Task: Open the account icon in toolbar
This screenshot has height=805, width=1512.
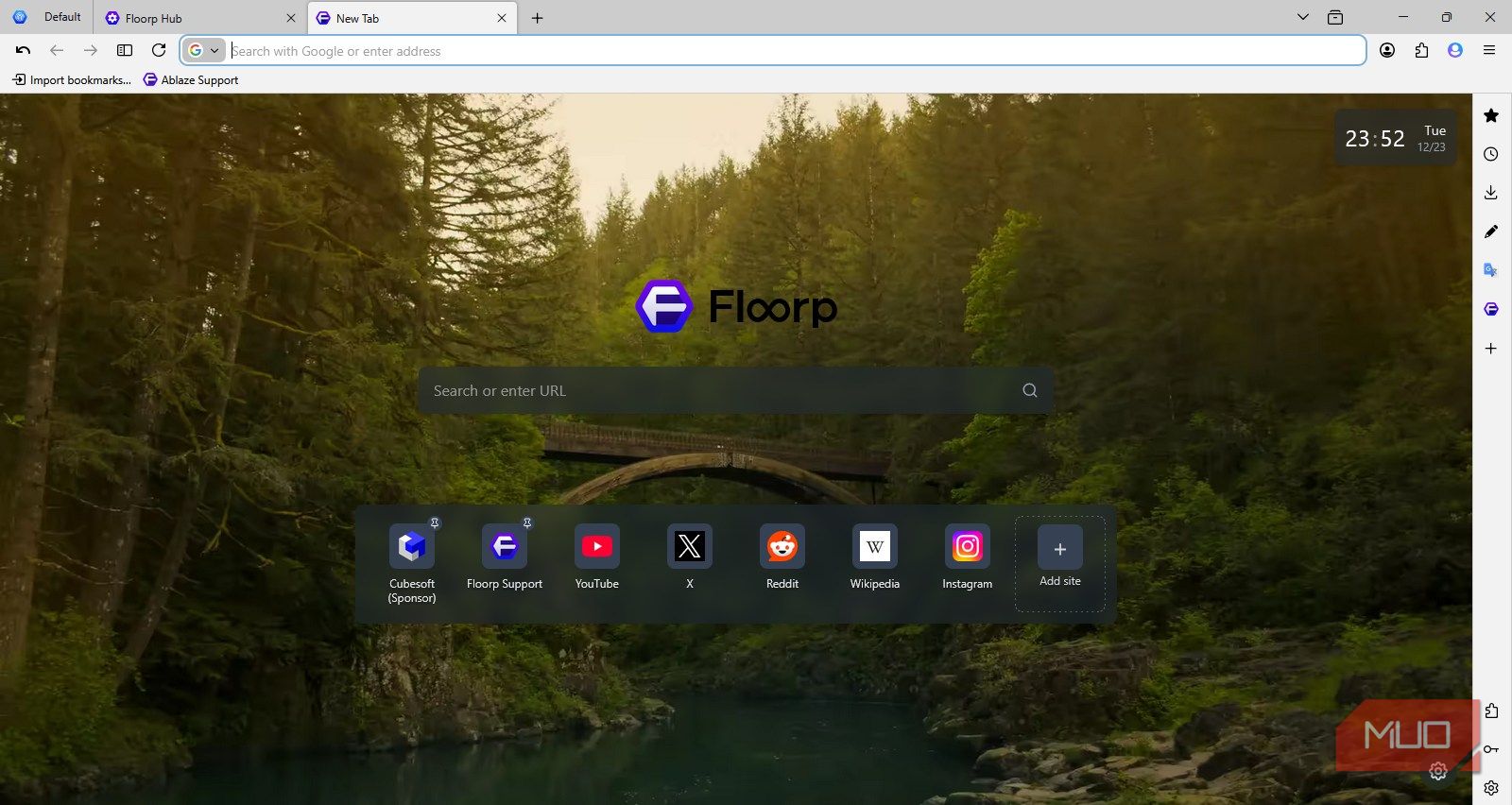Action: [1387, 51]
